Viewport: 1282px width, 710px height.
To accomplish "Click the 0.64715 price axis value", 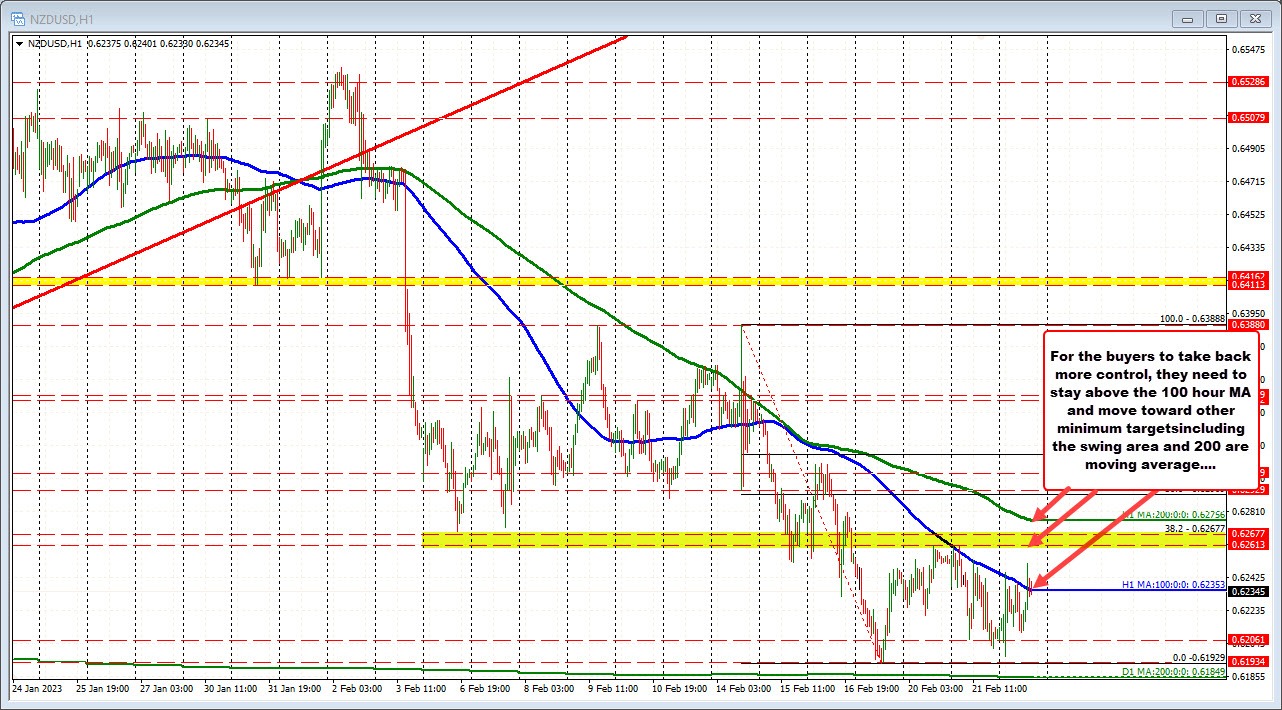I will pos(1247,181).
